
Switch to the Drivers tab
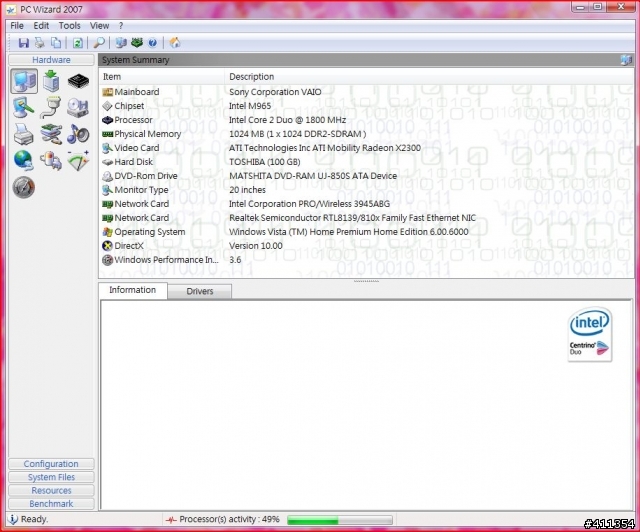(200, 291)
